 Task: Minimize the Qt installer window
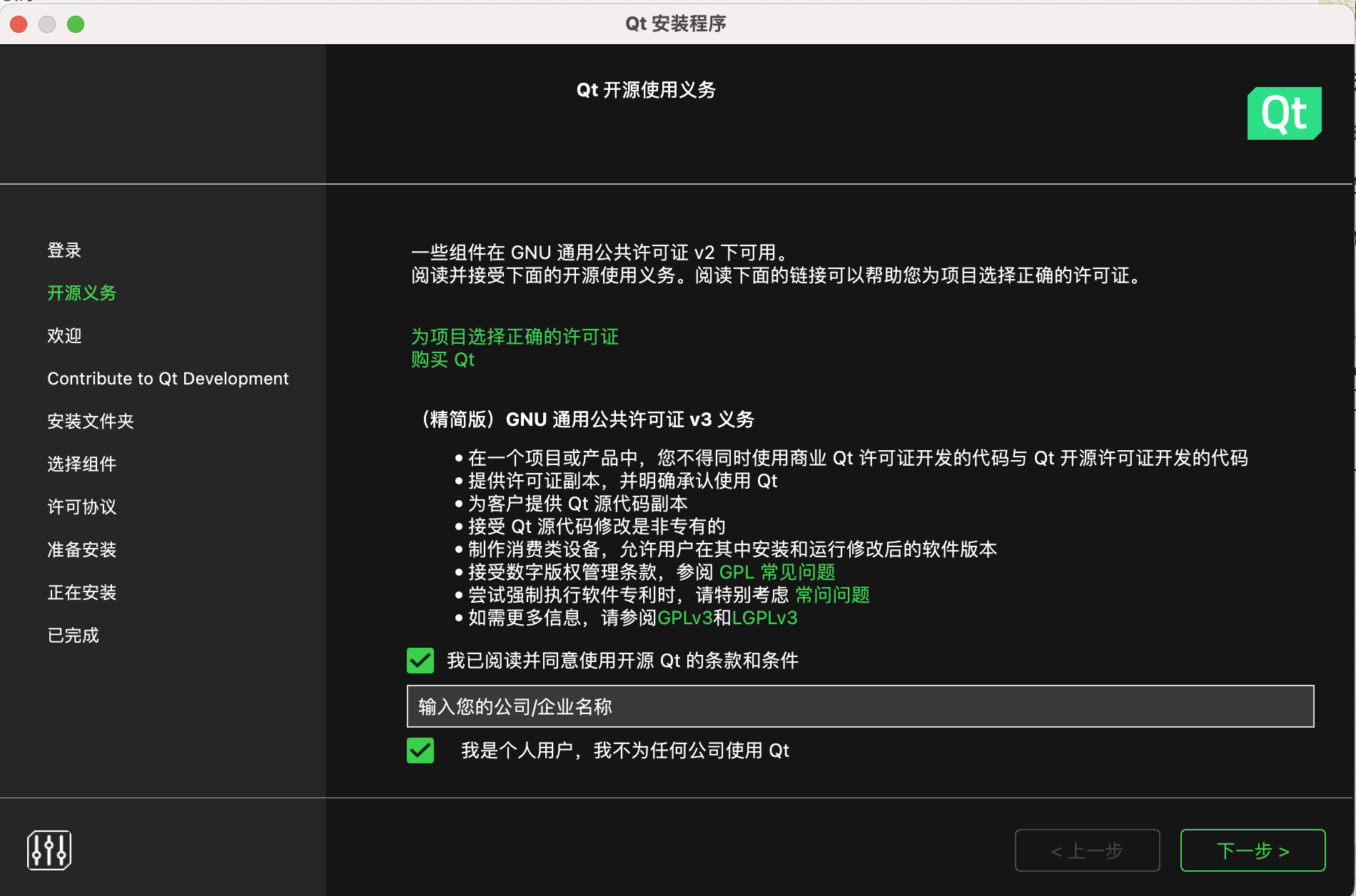coord(47,24)
